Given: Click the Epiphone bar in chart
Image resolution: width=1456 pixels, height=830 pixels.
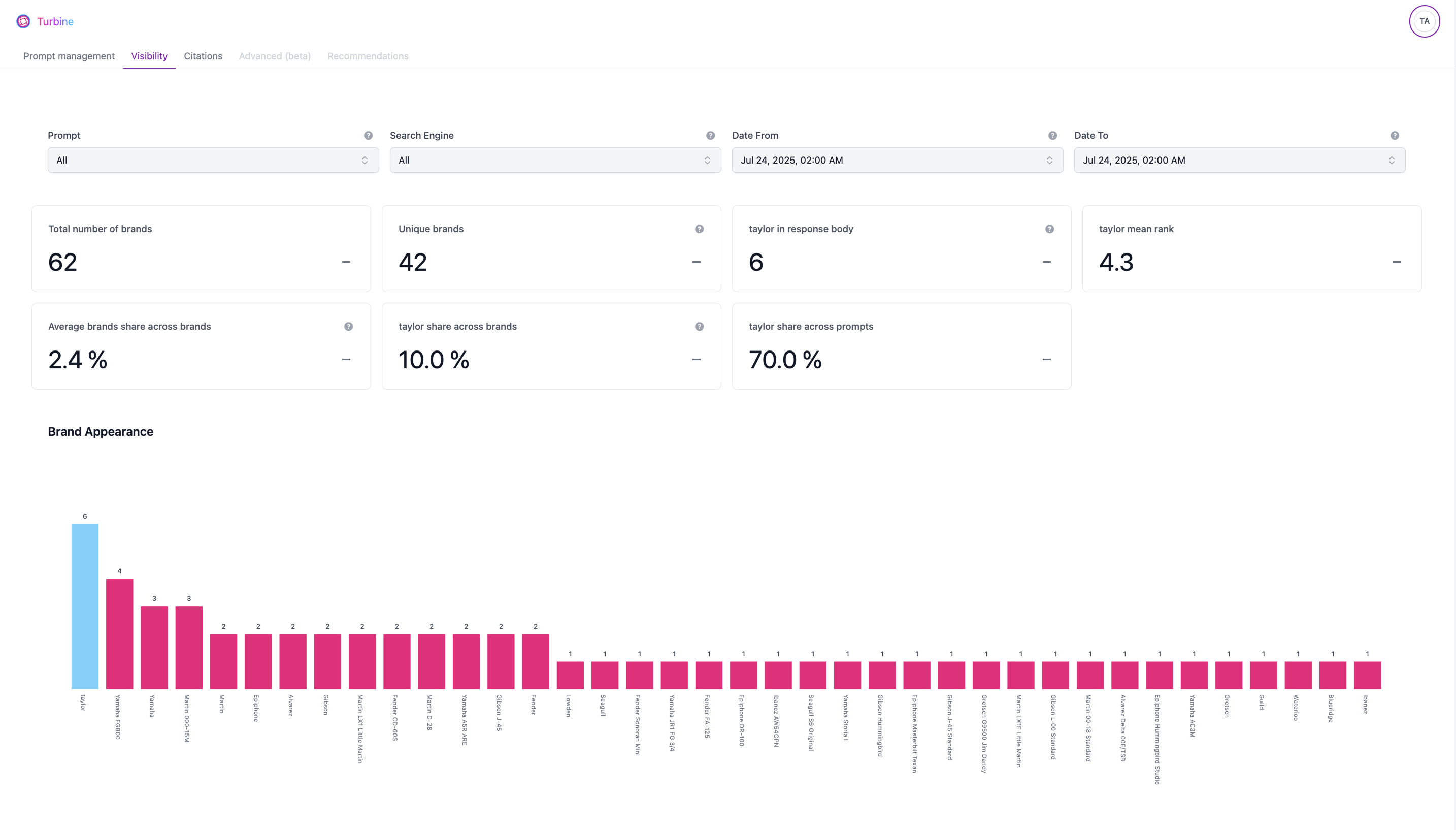Looking at the screenshot, I should (x=258, y=661).
